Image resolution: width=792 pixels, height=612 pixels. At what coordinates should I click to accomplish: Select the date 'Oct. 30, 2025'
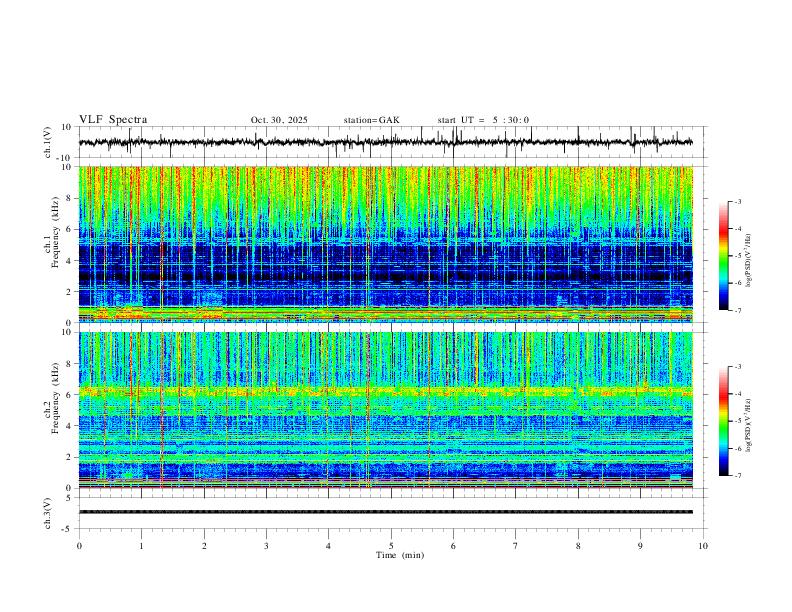point(279,120)
